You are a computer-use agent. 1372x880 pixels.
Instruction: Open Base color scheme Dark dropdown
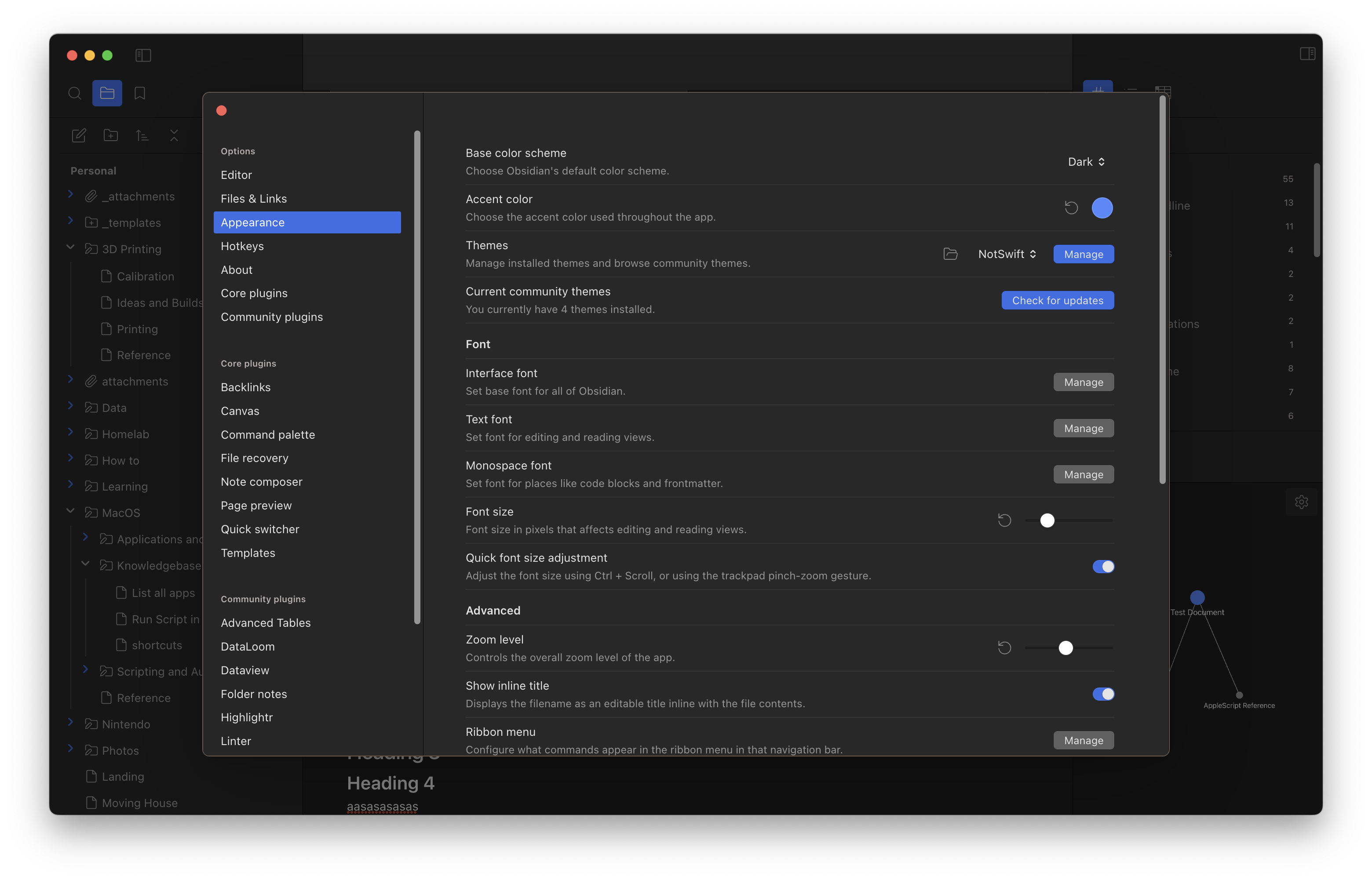1086,162
